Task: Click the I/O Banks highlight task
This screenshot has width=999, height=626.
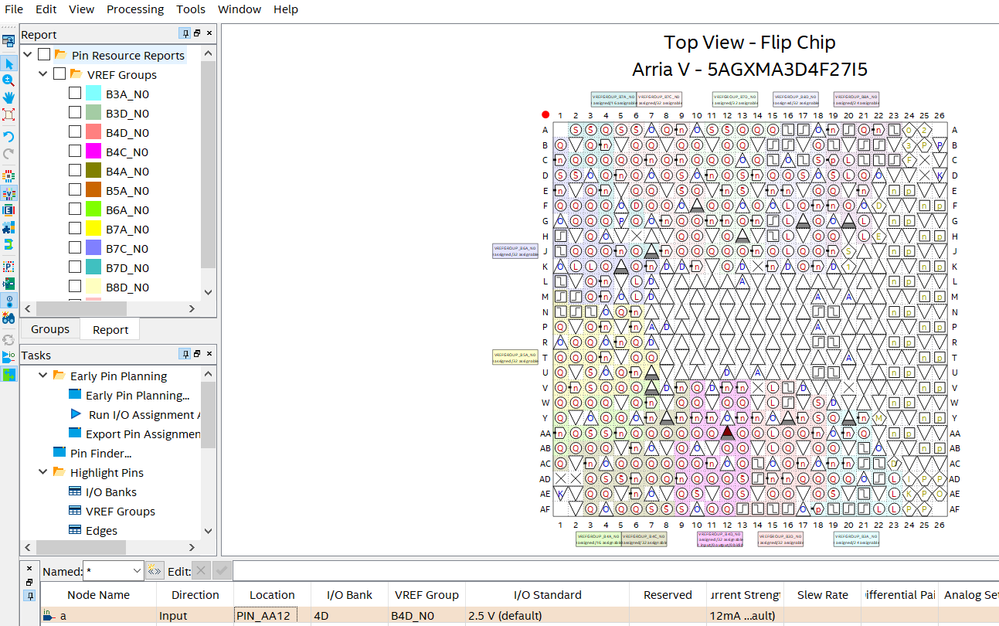Action: click(111, 492)
